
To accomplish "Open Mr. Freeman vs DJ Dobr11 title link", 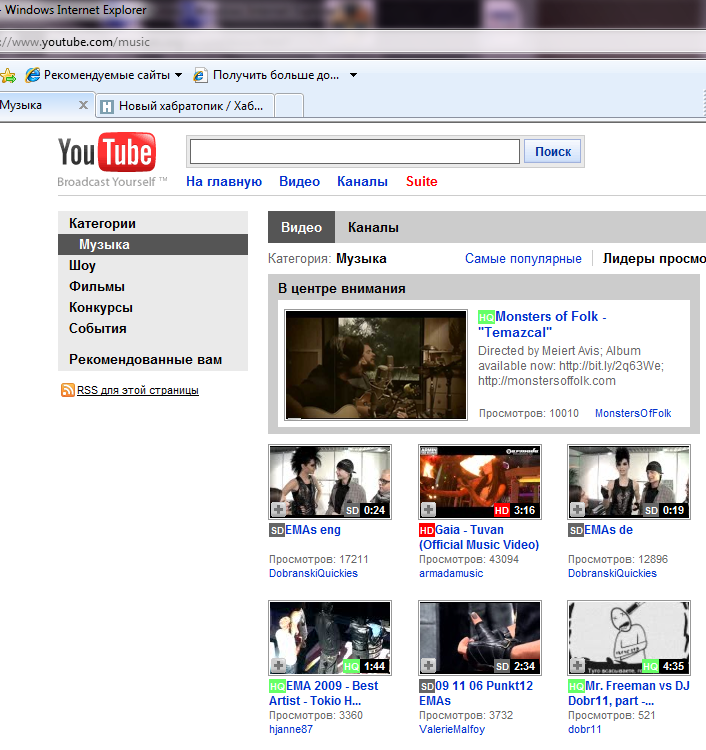I will pyautogui.click(x=629, y=693).
